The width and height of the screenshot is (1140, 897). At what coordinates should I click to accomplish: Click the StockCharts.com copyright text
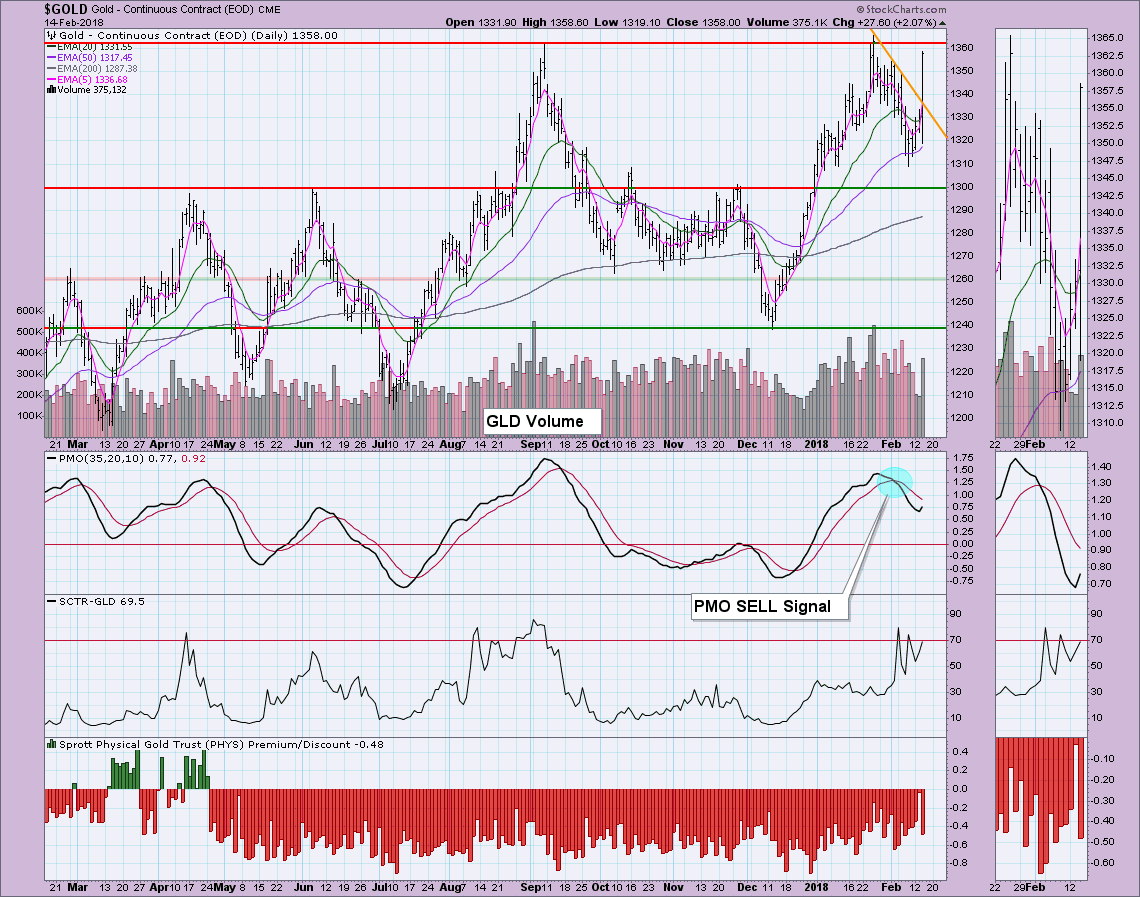(x=901, y=9)
